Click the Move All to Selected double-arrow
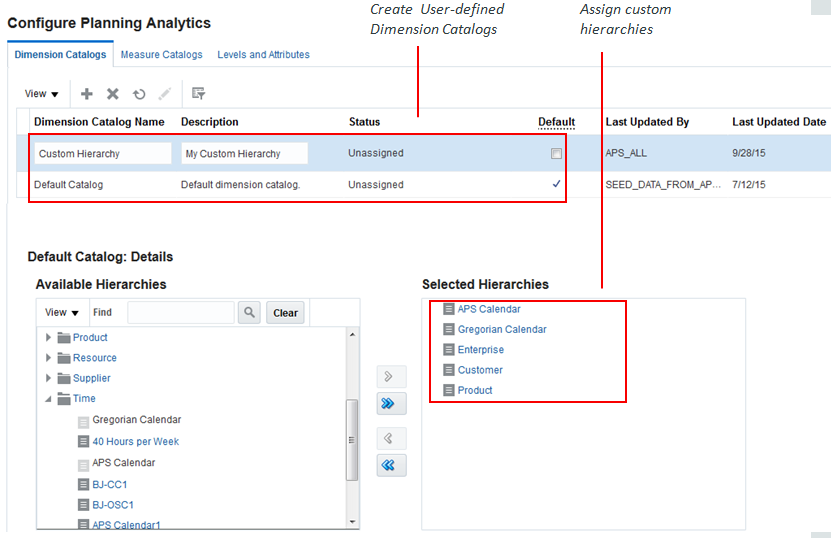The image size is (831, 538). click(391, 404)
